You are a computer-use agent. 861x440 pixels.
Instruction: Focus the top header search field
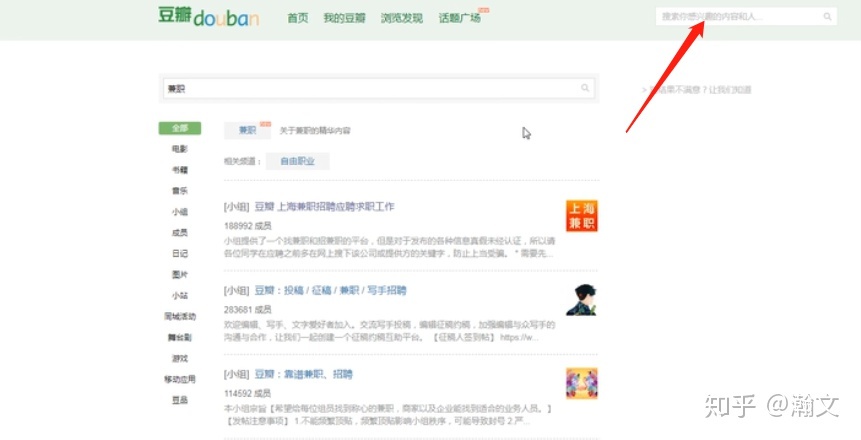(x=746, y=16)
